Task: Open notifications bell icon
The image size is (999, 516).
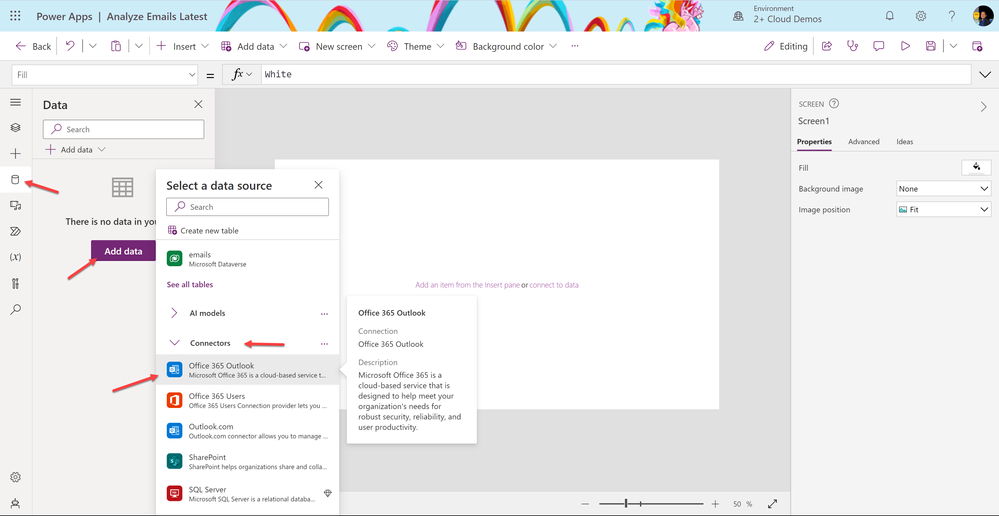Action: tap(889, 16)
